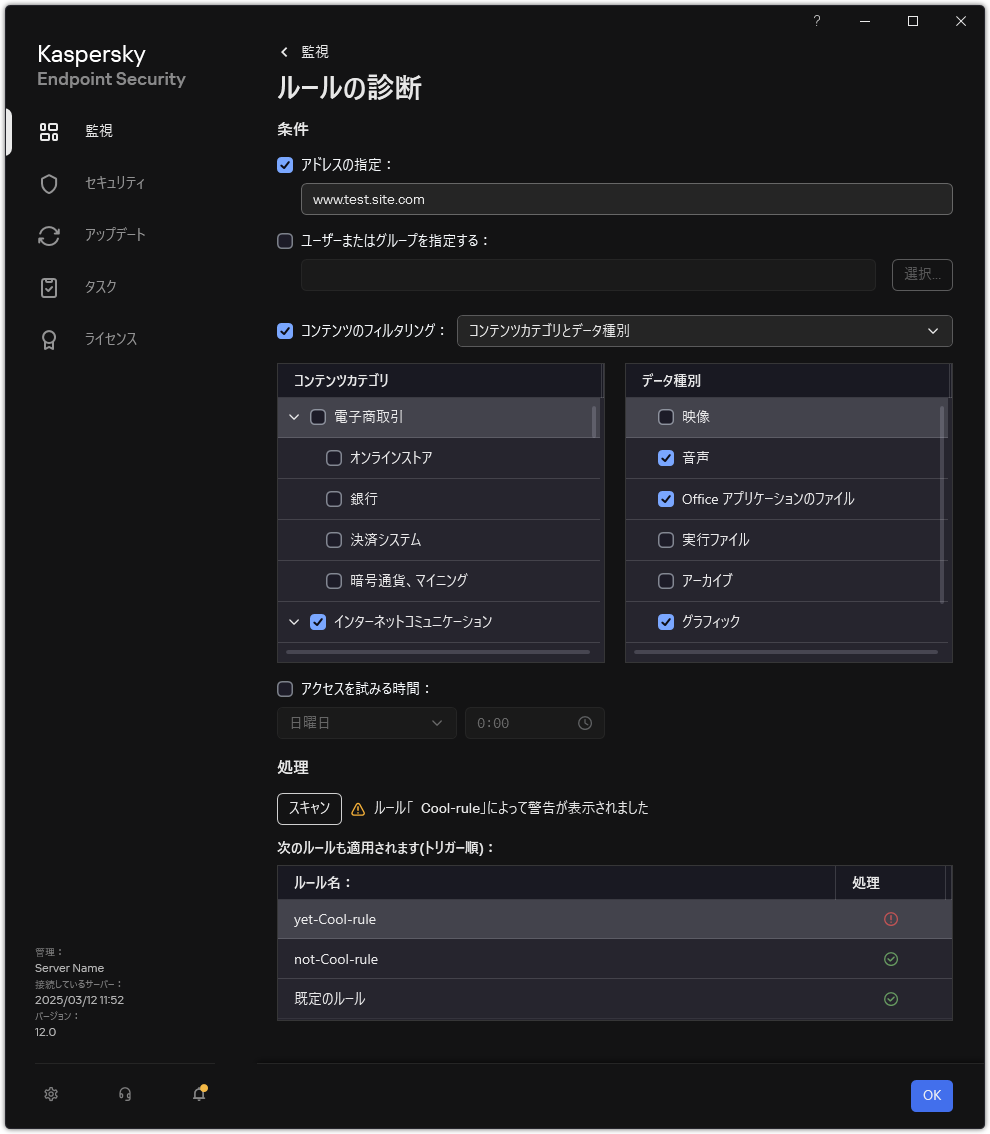Open notifications via the bell icon
Image resolution: width=990 pixels, height=1134 pixels.
click(x=198, y=1094)
